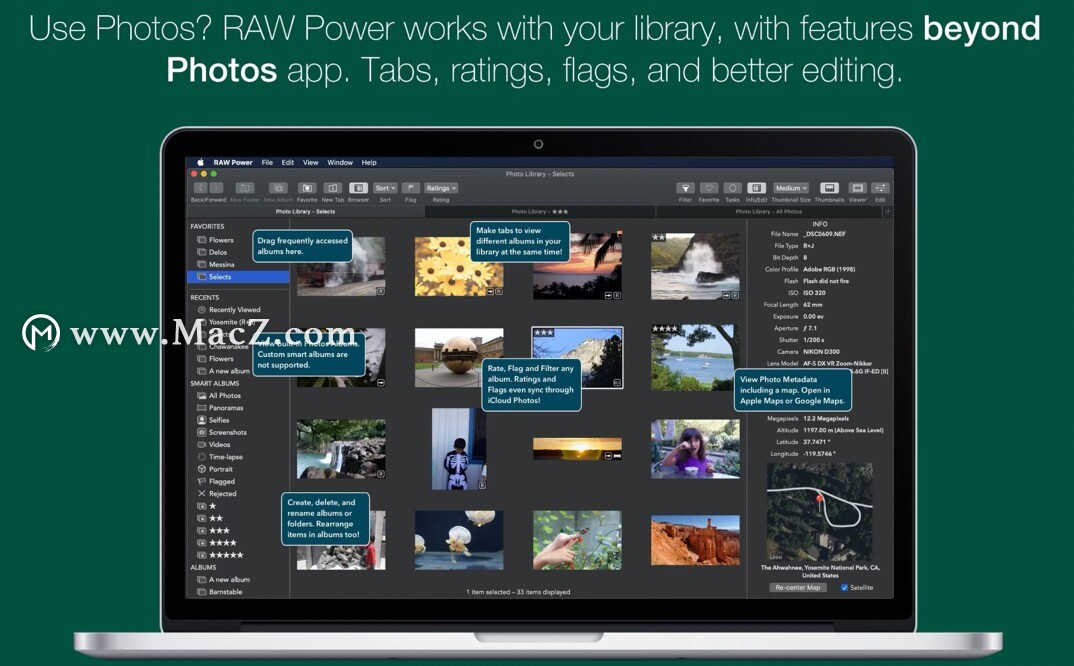Switch to Photo Library - All Photos tab

click(769, 212)
